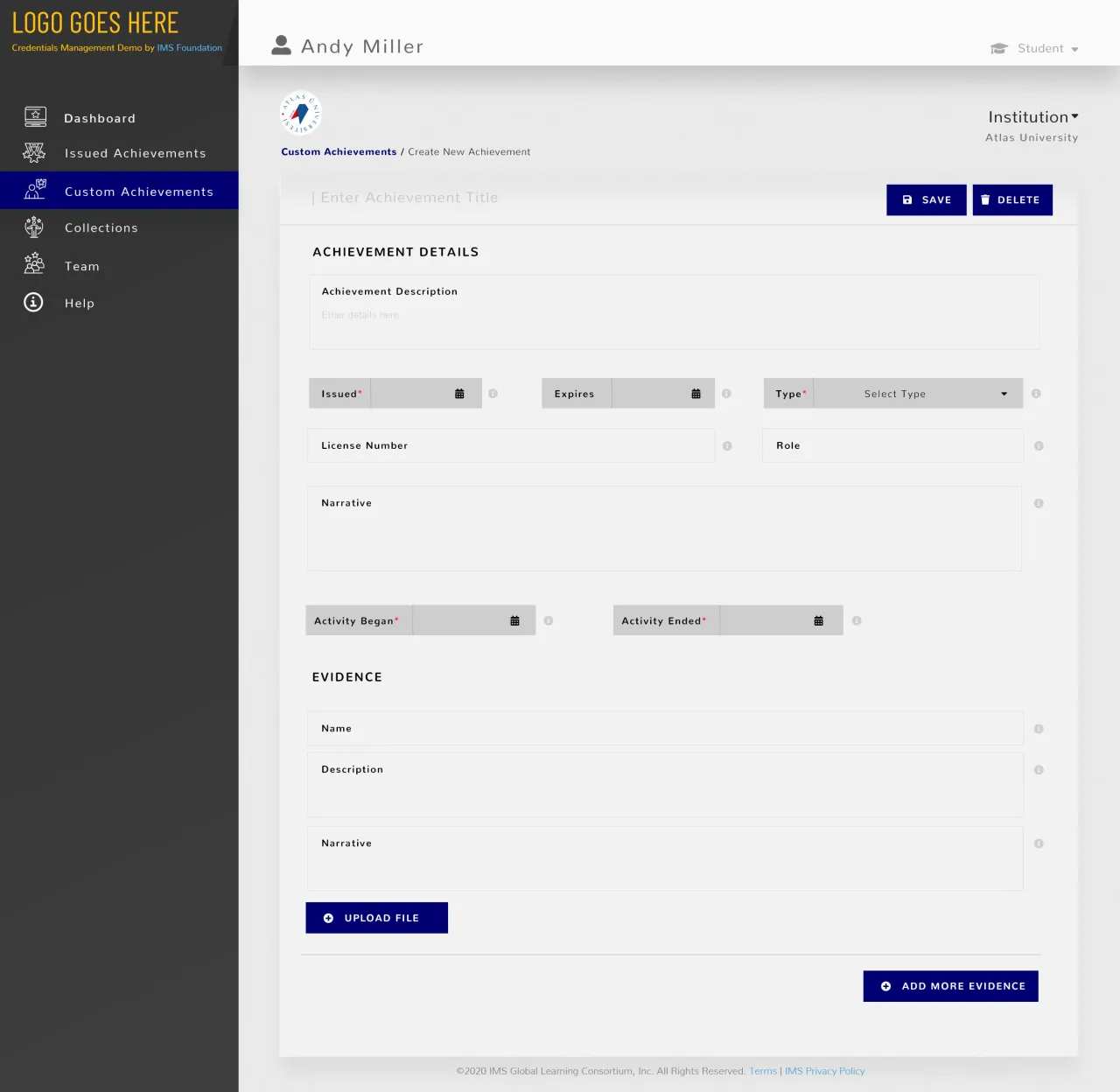Open the Issued date calendar icon
Viewport: 1120px width, 1092px height.
click(x=459, y=394)
